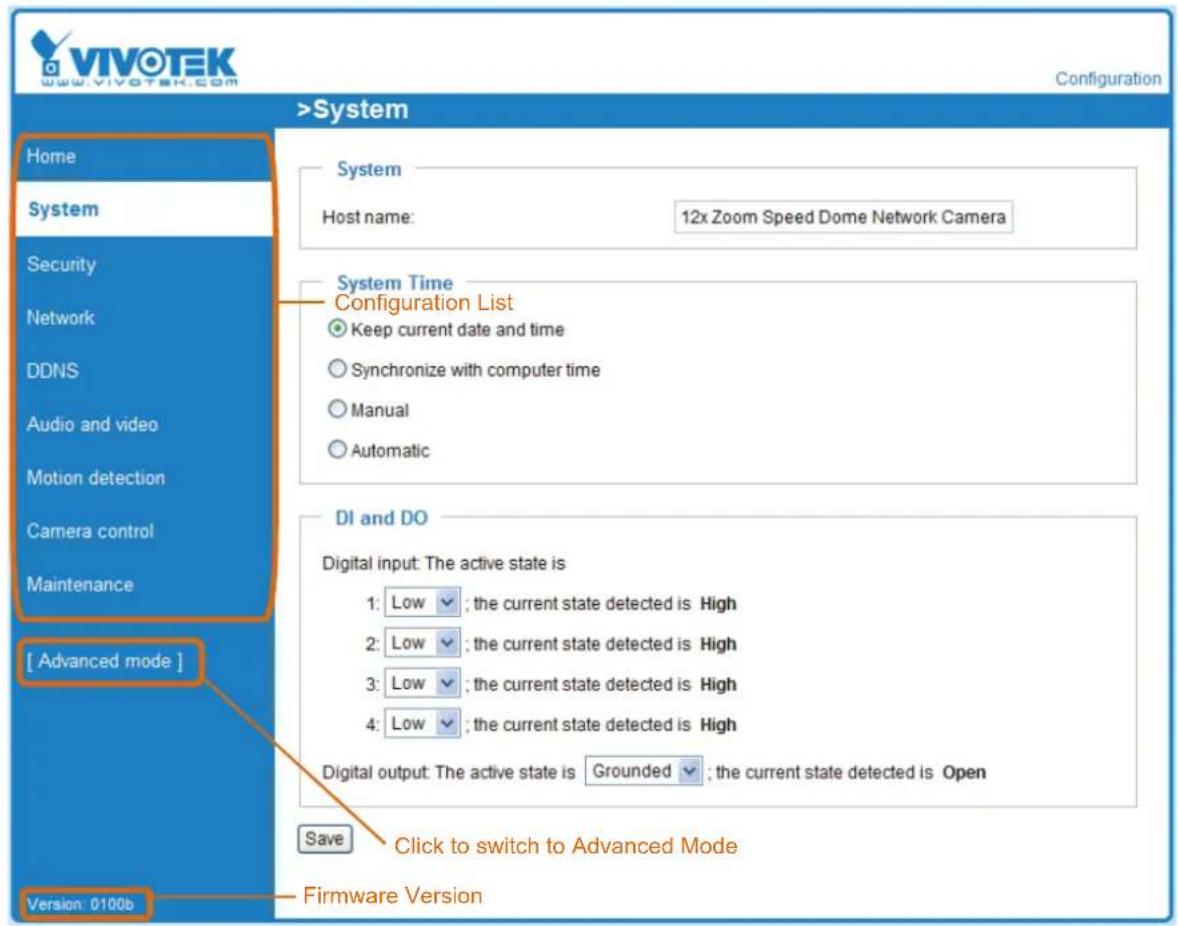
Task: Open the Maintenance page
Action: click(x=80, y=584)
